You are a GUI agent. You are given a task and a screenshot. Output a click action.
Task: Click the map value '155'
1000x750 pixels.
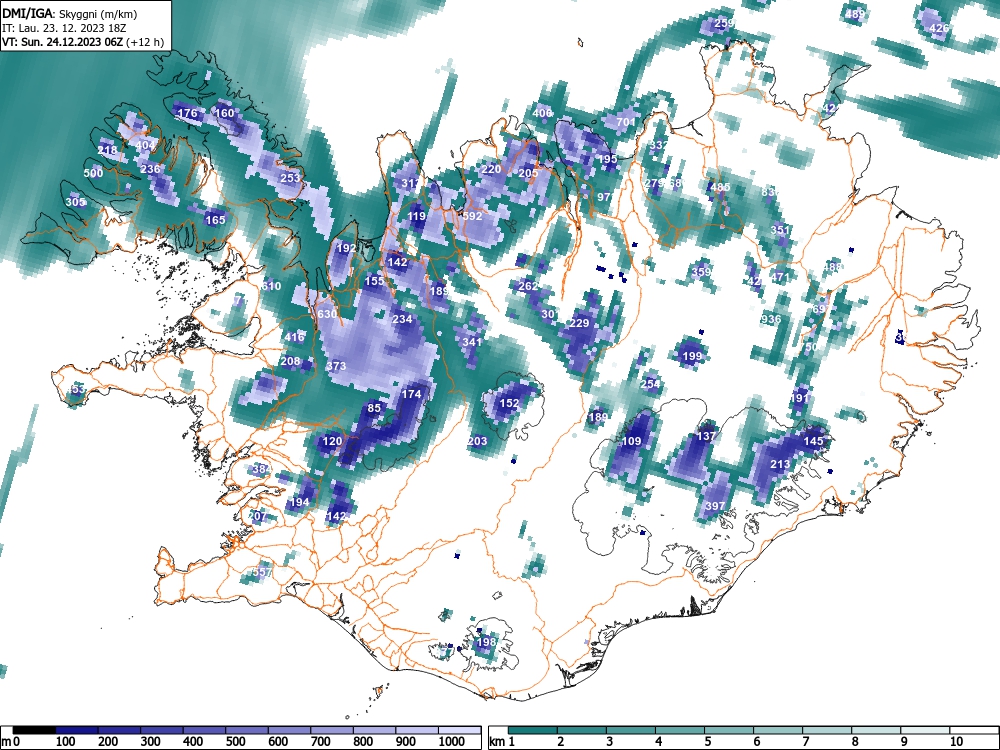pos(374,281)
